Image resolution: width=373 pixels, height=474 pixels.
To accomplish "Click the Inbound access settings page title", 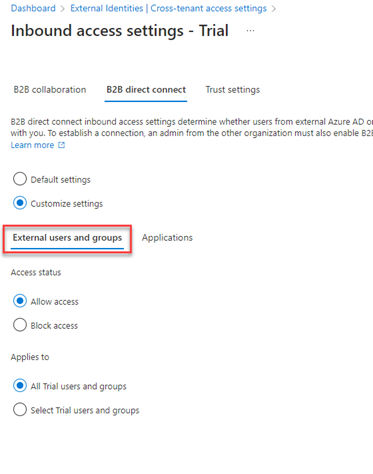I will click(120, 31).
